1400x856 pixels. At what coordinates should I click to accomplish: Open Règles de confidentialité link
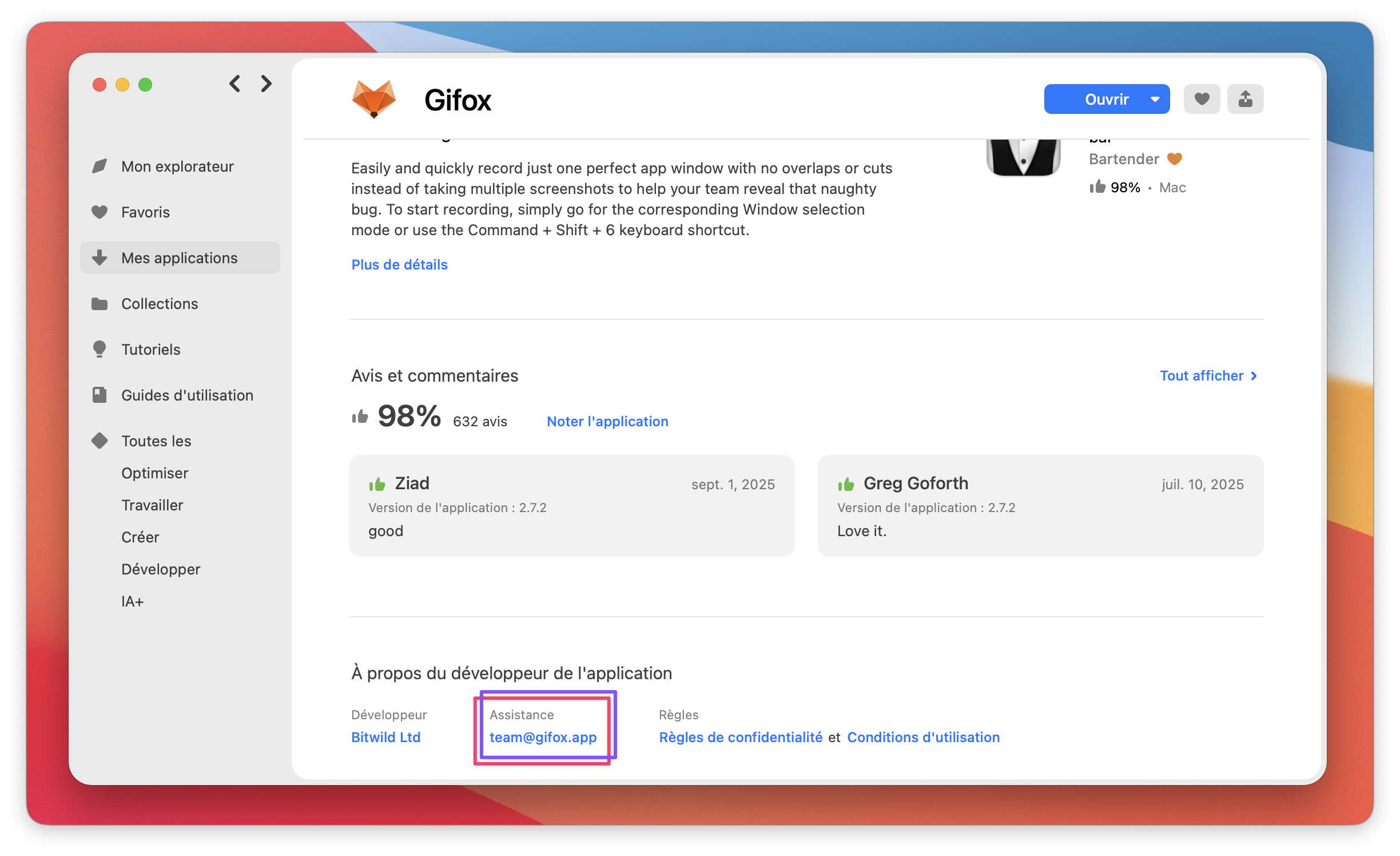pyautogui.click(x=741, y=738)
